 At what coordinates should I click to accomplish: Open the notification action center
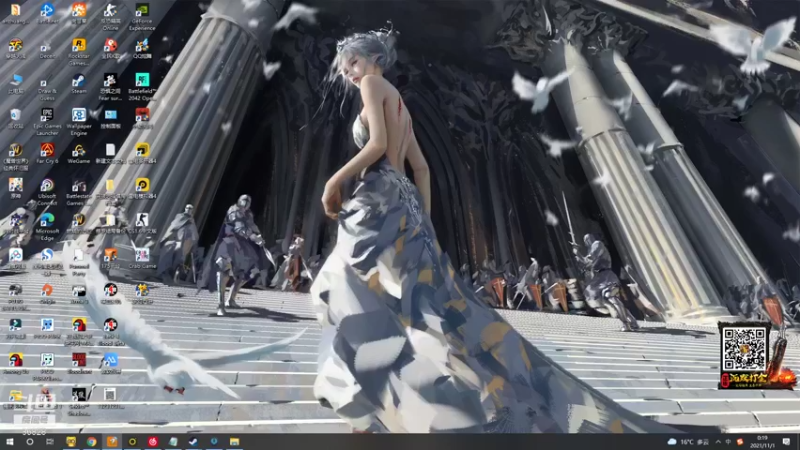click(786, 442)
